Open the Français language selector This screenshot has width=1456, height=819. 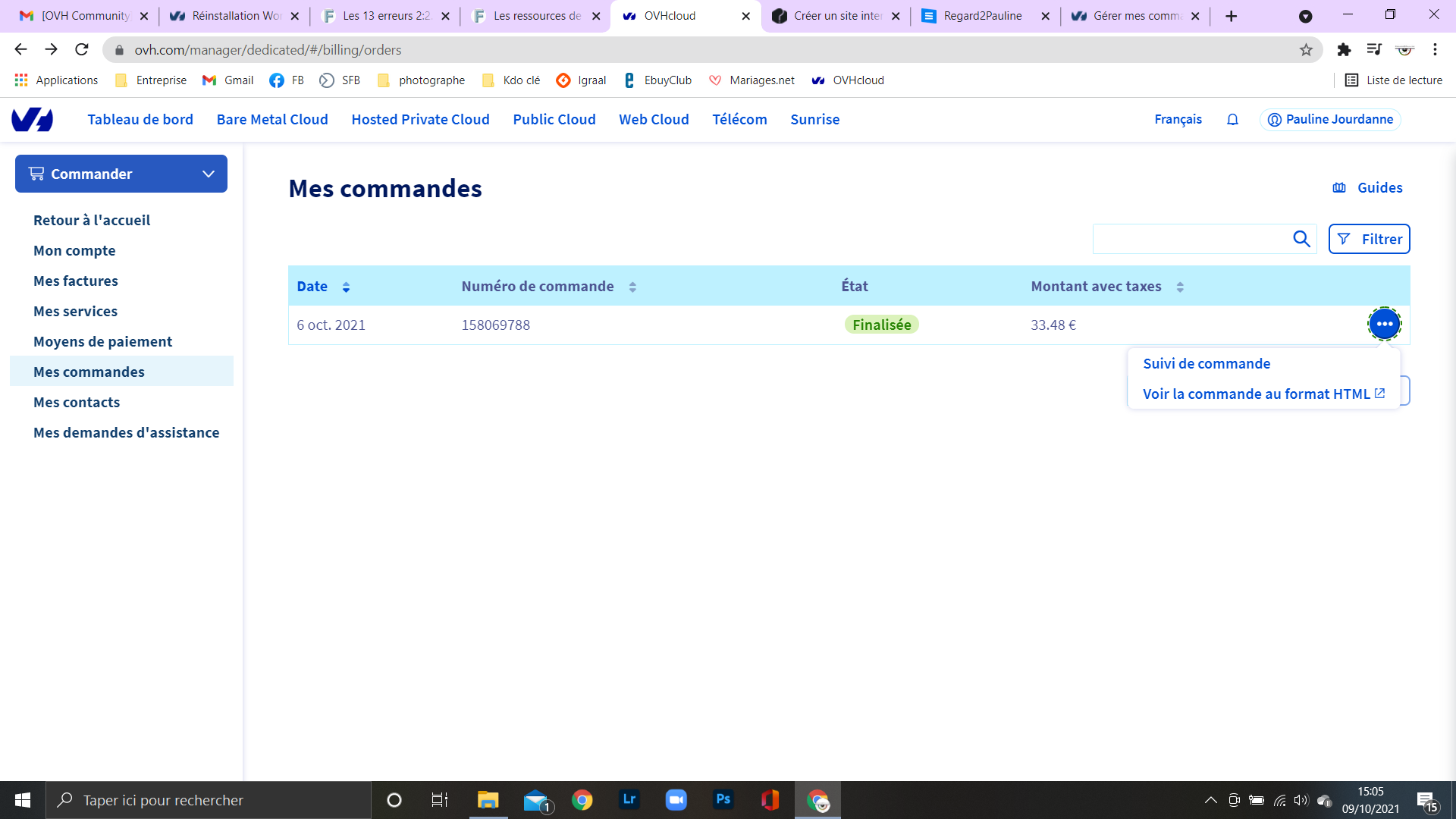1178,120
